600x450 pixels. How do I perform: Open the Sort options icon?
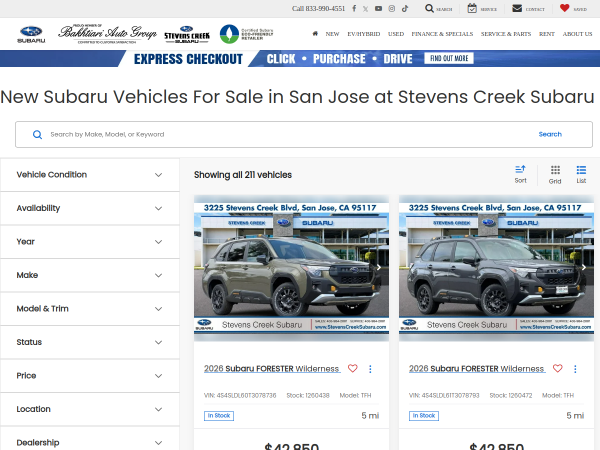(x=520, y=174)
